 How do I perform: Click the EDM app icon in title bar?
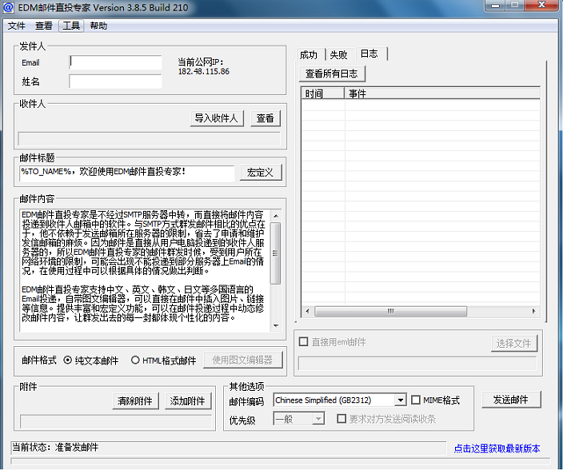tap(8, 7)
